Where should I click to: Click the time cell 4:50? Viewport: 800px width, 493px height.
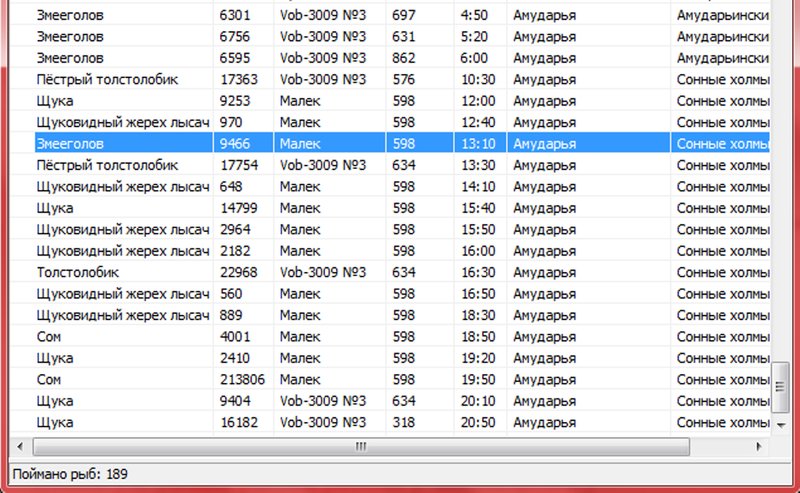[474, 15]
